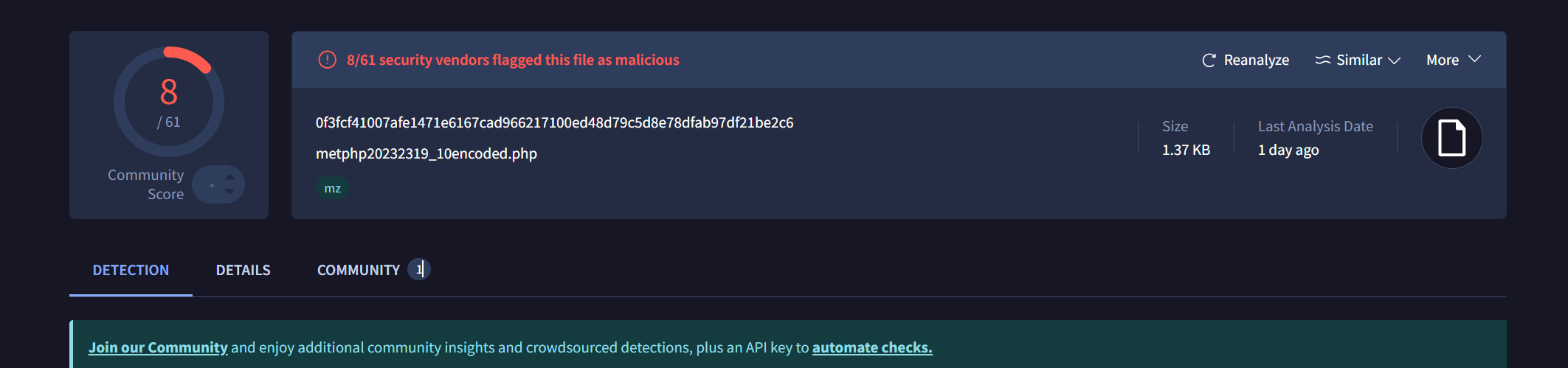
Task: Expand the Similar dropdown chevron
Action: 1394,60
